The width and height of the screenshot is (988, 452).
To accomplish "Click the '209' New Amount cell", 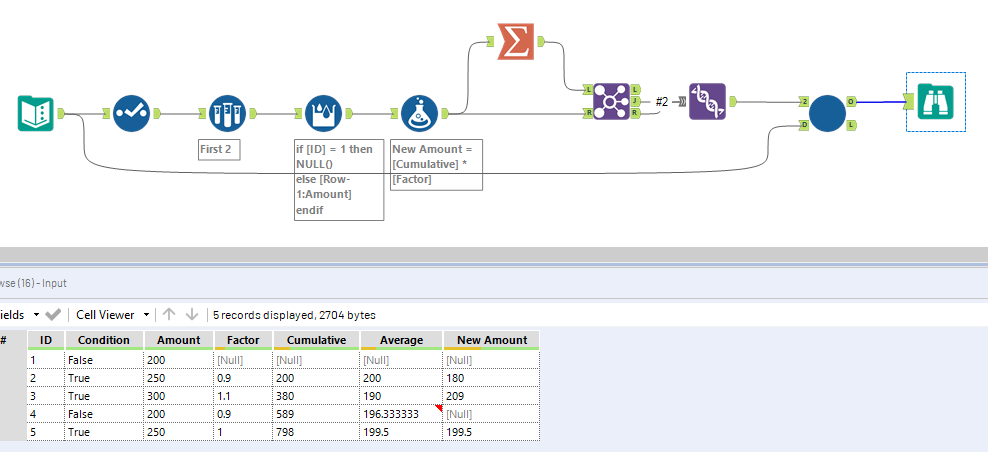I will (x=491, y=396).
